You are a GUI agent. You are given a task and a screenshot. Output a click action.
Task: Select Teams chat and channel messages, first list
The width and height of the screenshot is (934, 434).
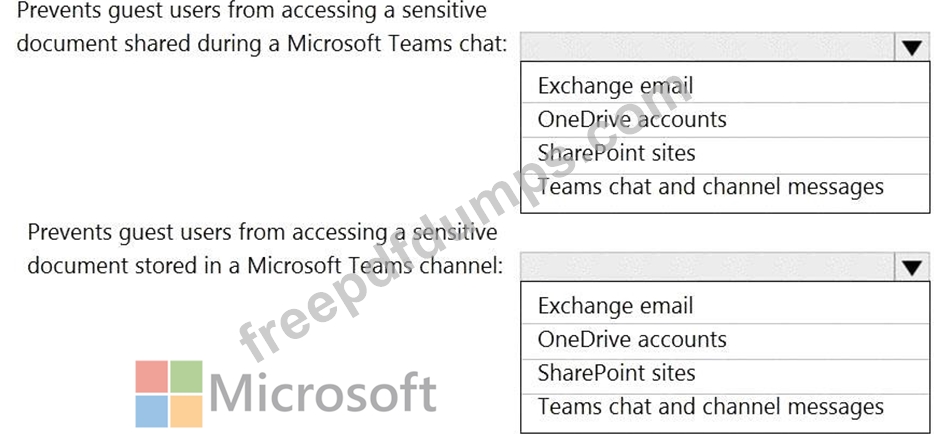(x=725, y=188)
